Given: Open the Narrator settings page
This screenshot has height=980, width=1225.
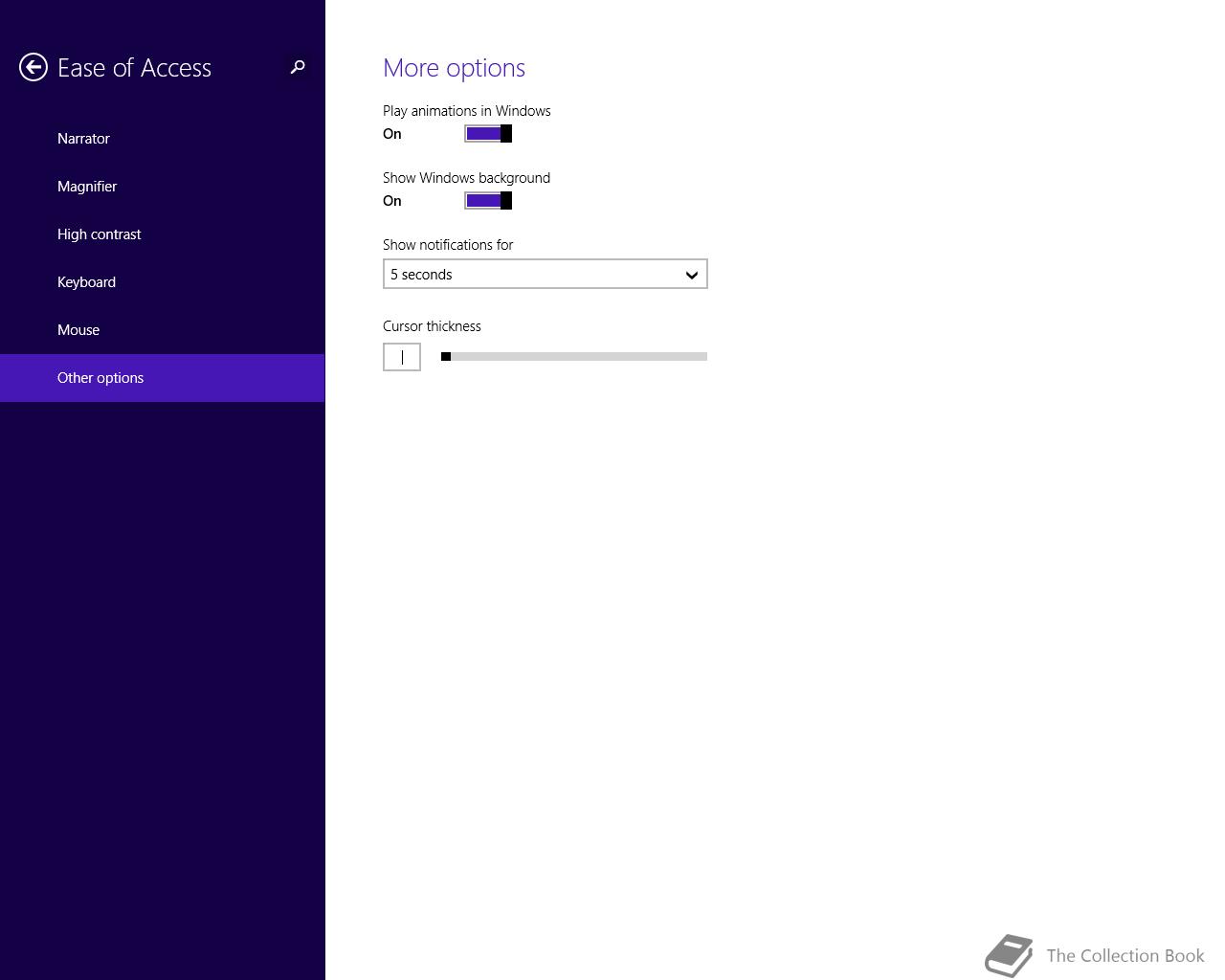Looking at the screenshot, I should point(163,139).
